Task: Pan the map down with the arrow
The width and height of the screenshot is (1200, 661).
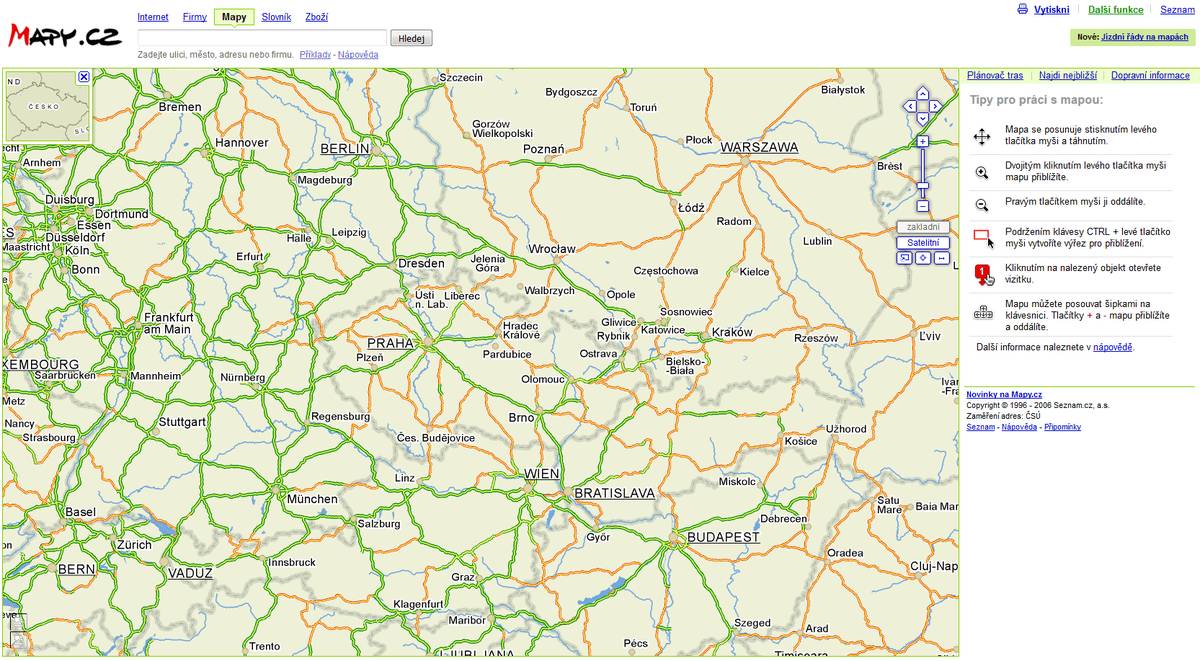Action: 923,118
